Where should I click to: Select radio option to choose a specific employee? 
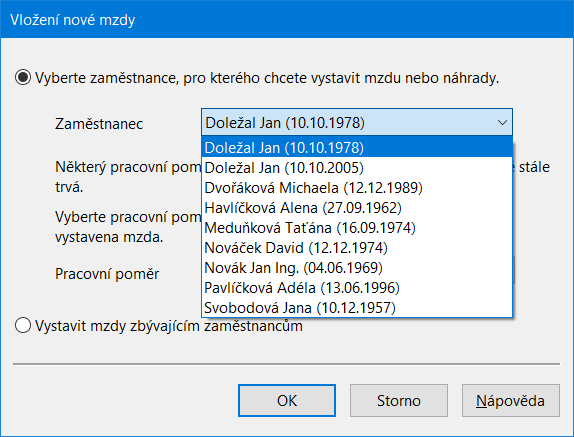[x=23, y=78]
